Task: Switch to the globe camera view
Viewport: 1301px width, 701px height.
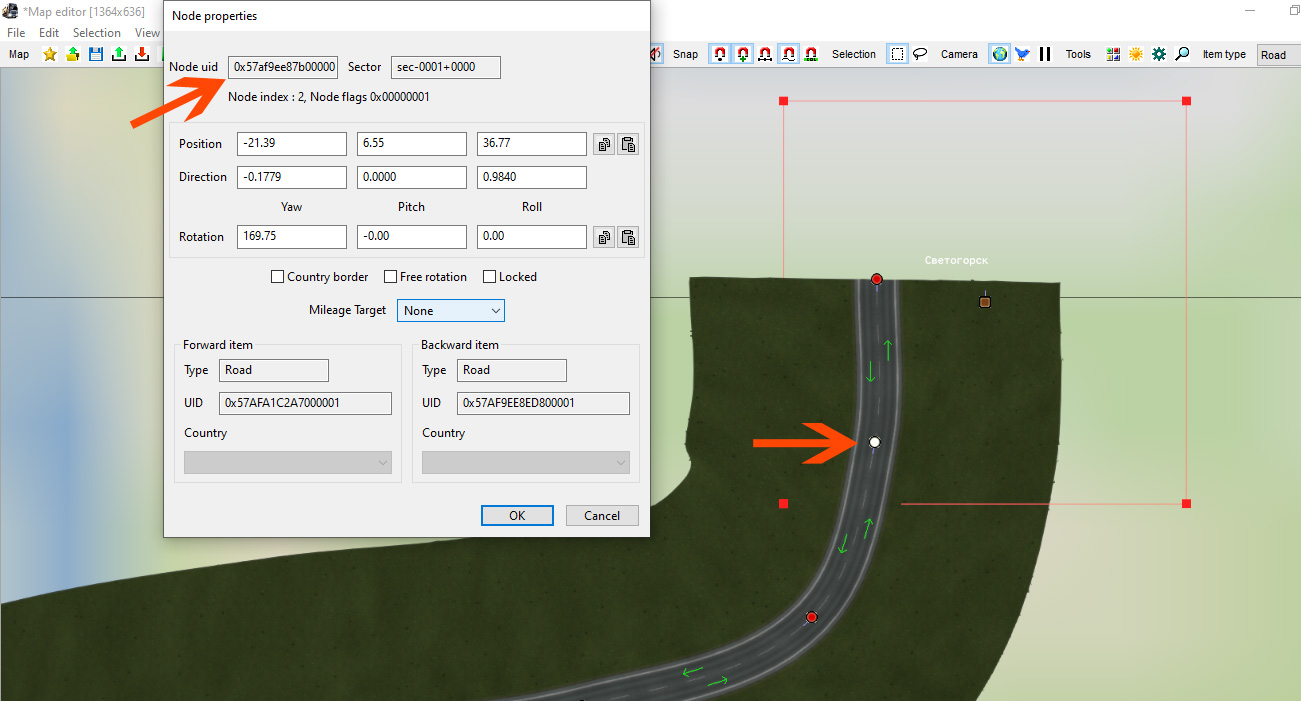Action: coord(999,54)
